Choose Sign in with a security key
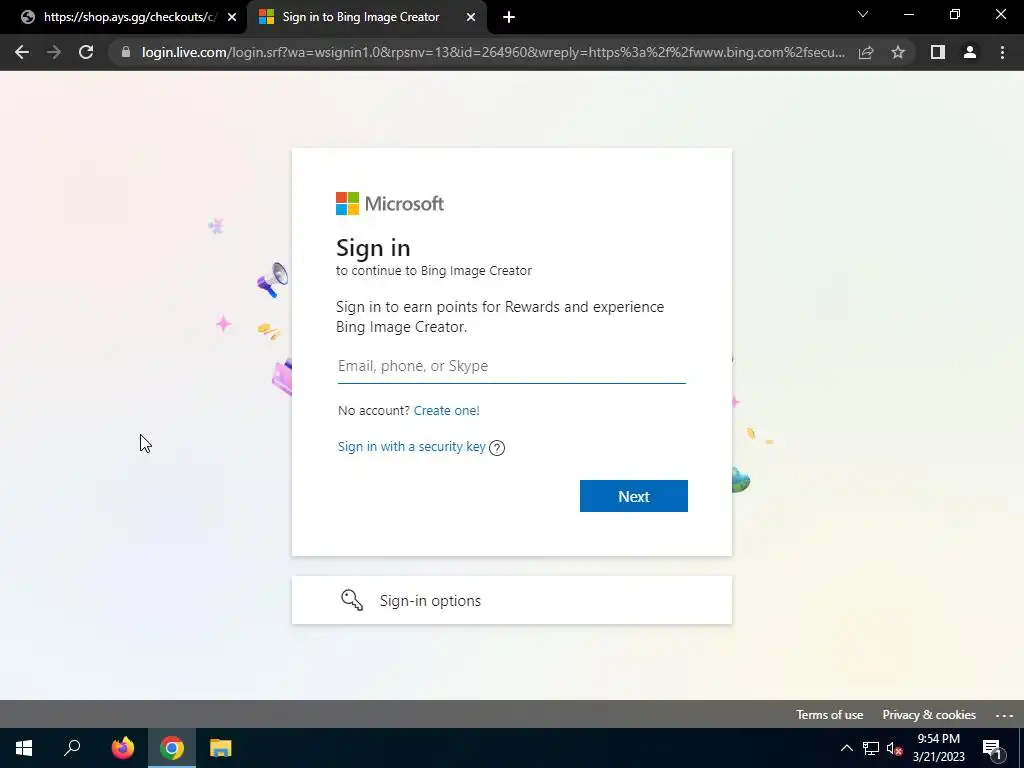Screen dimensions: 1024x768 pyautogui.click(x=411, y=447)
